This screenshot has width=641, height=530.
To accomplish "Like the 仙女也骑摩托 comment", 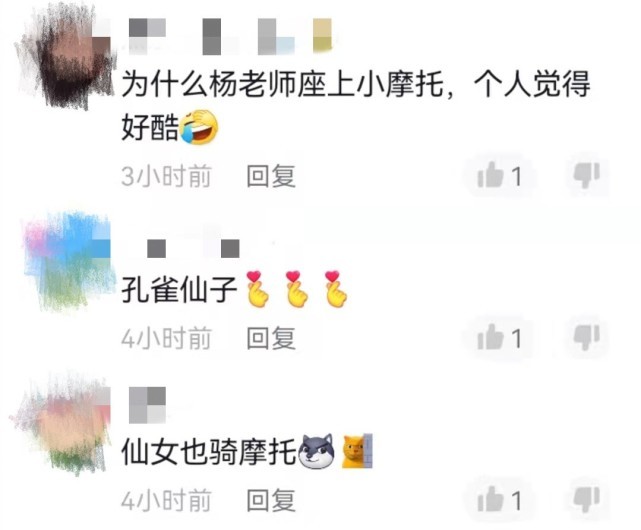I will 499,499.
